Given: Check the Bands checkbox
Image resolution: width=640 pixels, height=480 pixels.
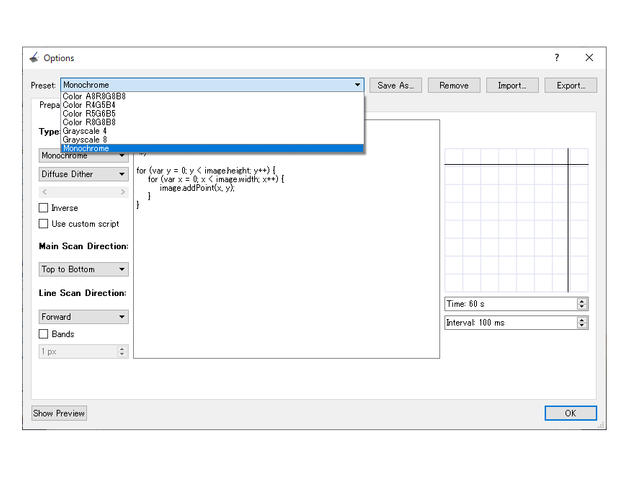Looking at the screenshot, I should click(43, 334).
